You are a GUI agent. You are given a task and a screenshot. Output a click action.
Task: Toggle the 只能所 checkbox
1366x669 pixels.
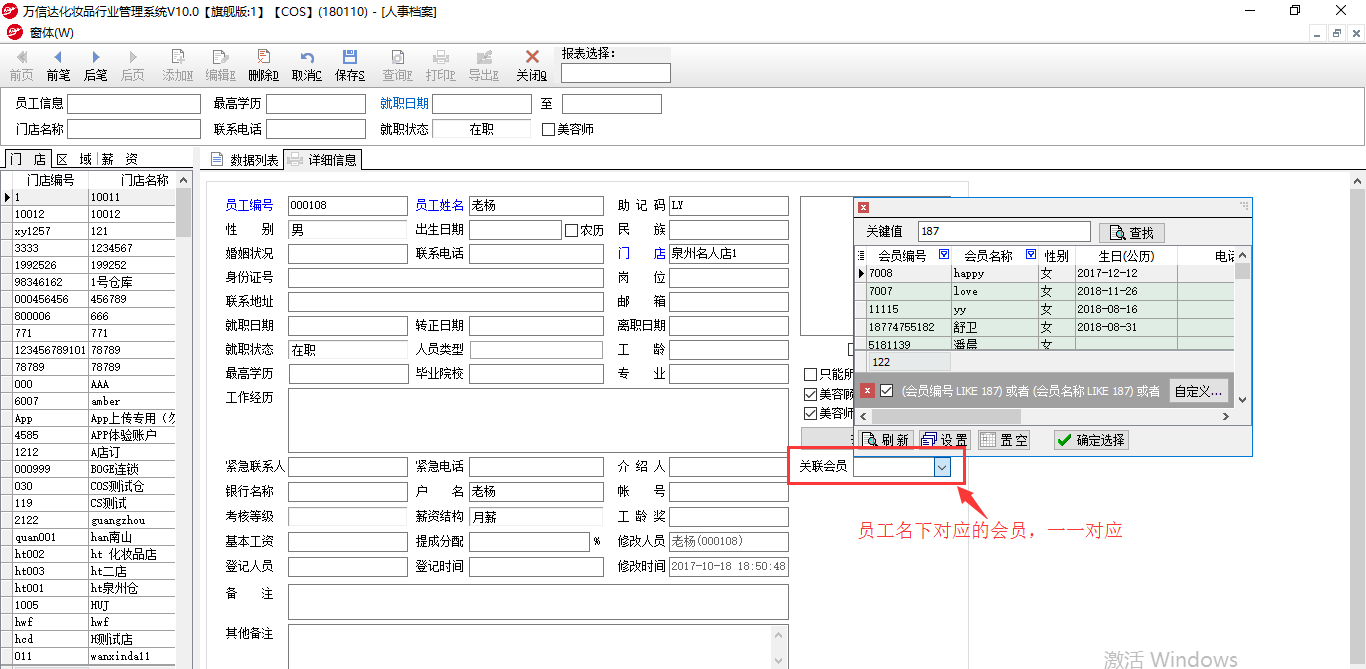811,374
